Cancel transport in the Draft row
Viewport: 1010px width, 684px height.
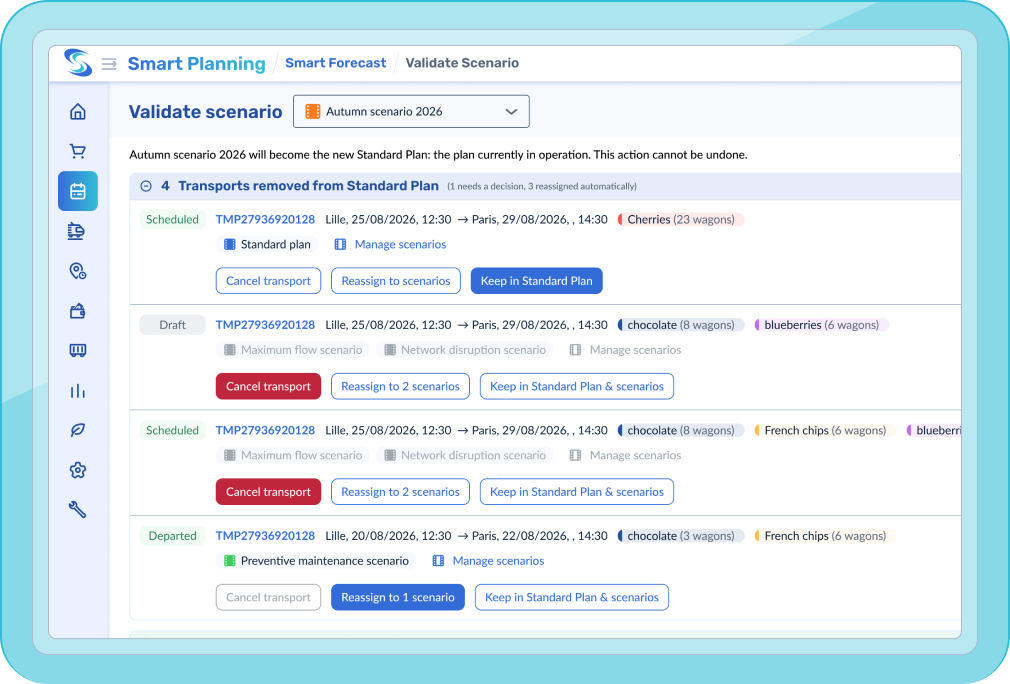click(268, 386)
